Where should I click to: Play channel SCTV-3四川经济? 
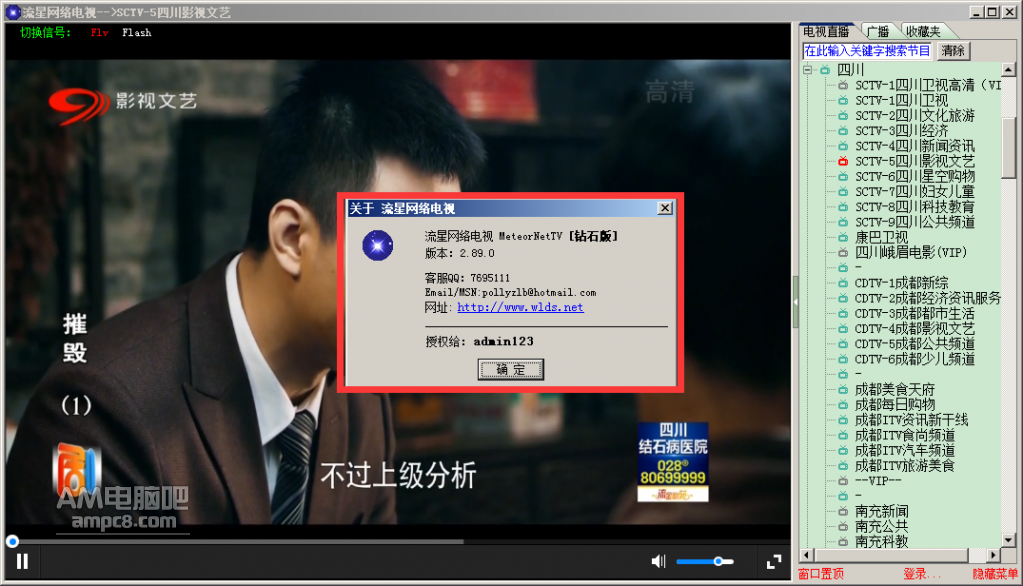[901, 131]
